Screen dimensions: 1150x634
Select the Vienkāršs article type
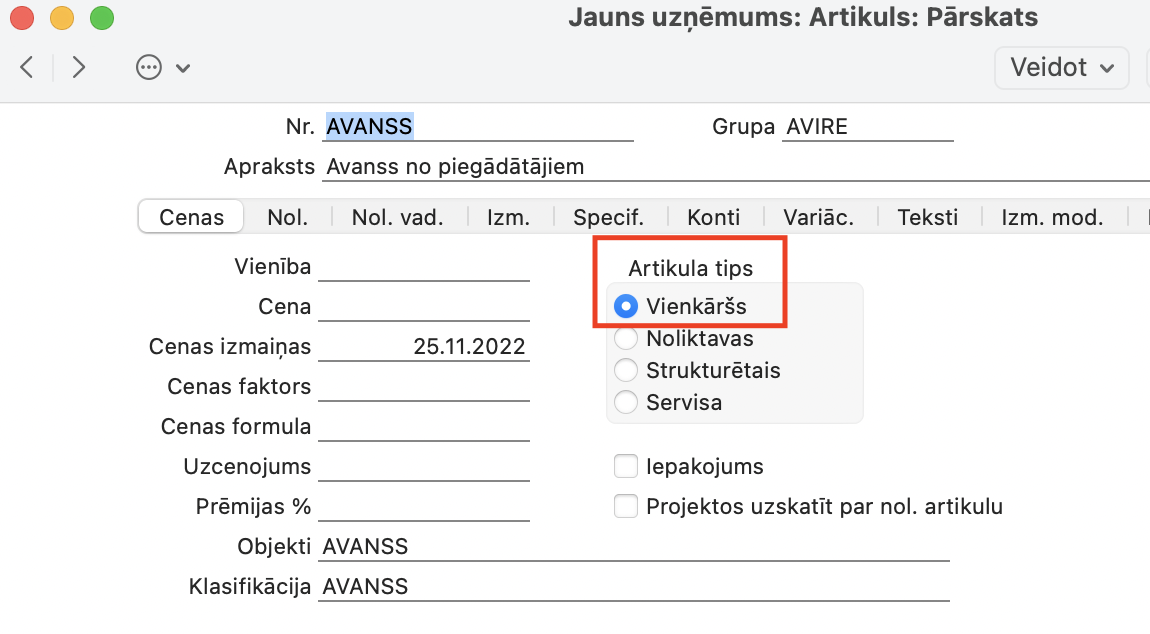point(627,306)
